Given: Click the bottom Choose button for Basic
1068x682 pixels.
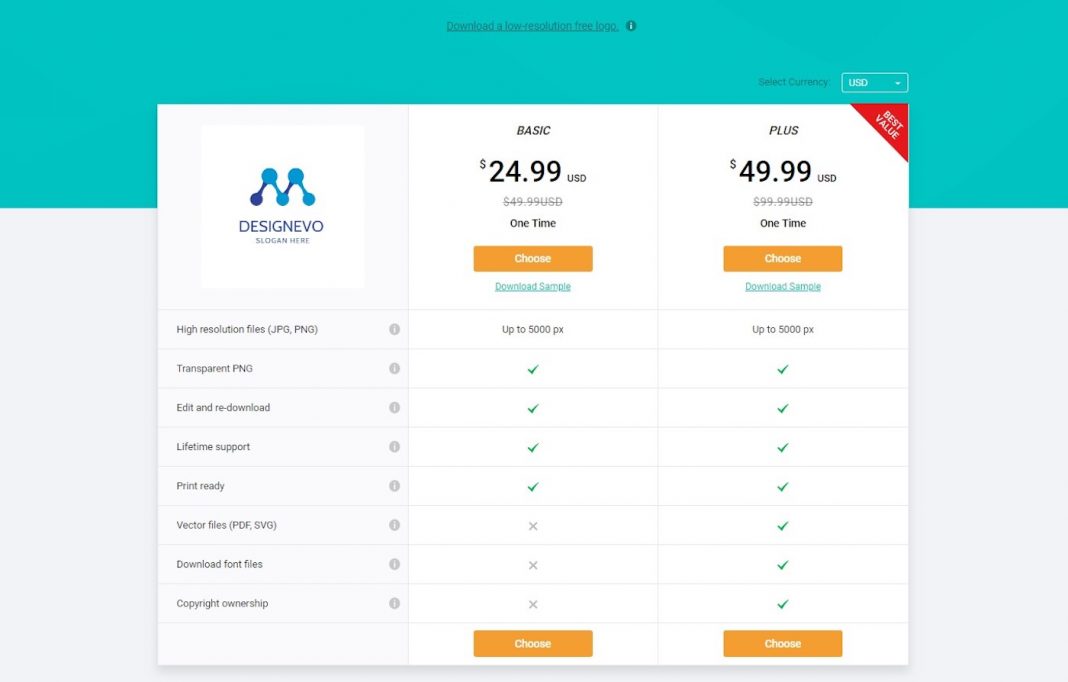Looking at the screenshot, I should (x=532, y=643).
